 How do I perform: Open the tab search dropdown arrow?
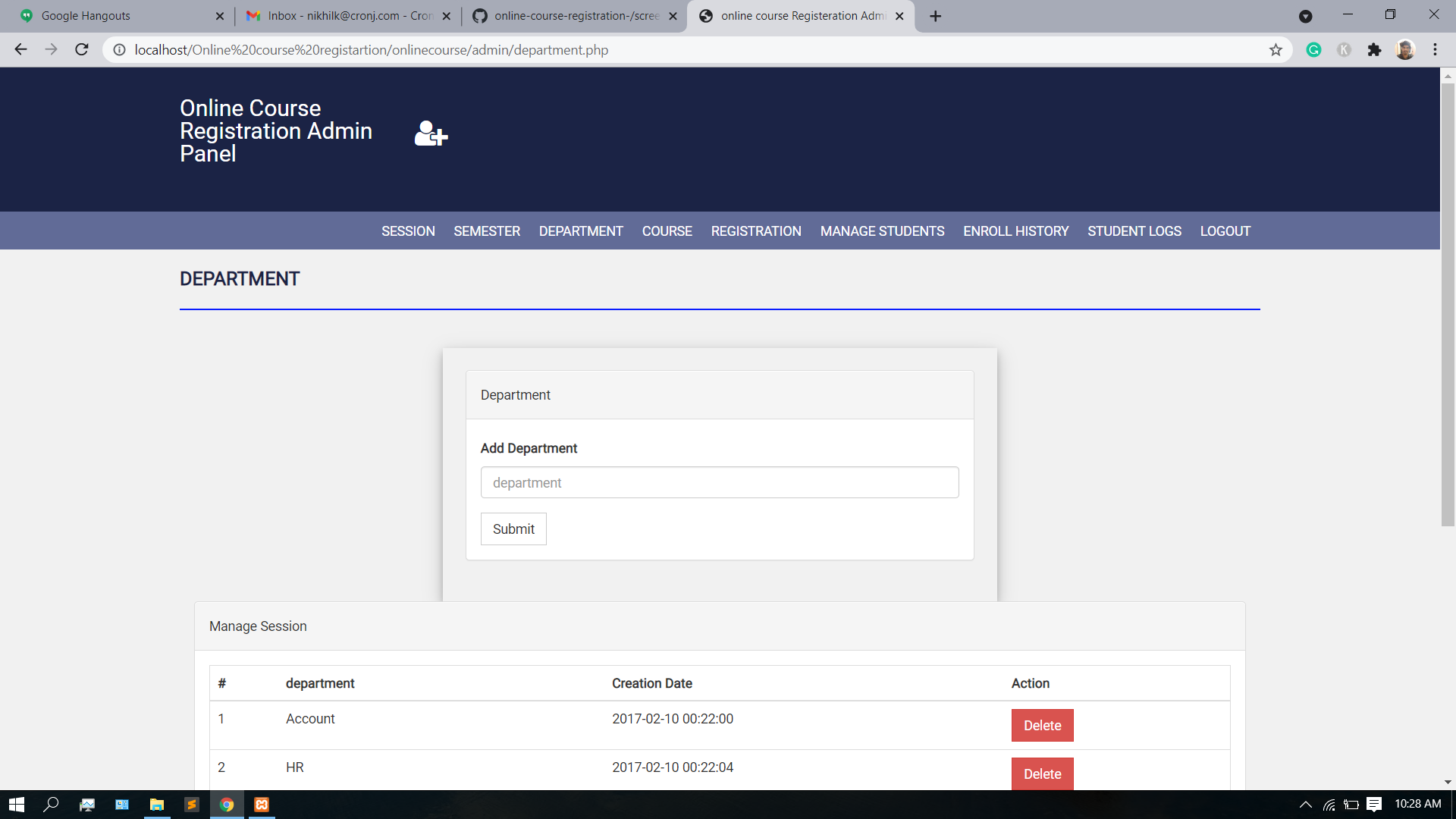[x=1305, y=16]
